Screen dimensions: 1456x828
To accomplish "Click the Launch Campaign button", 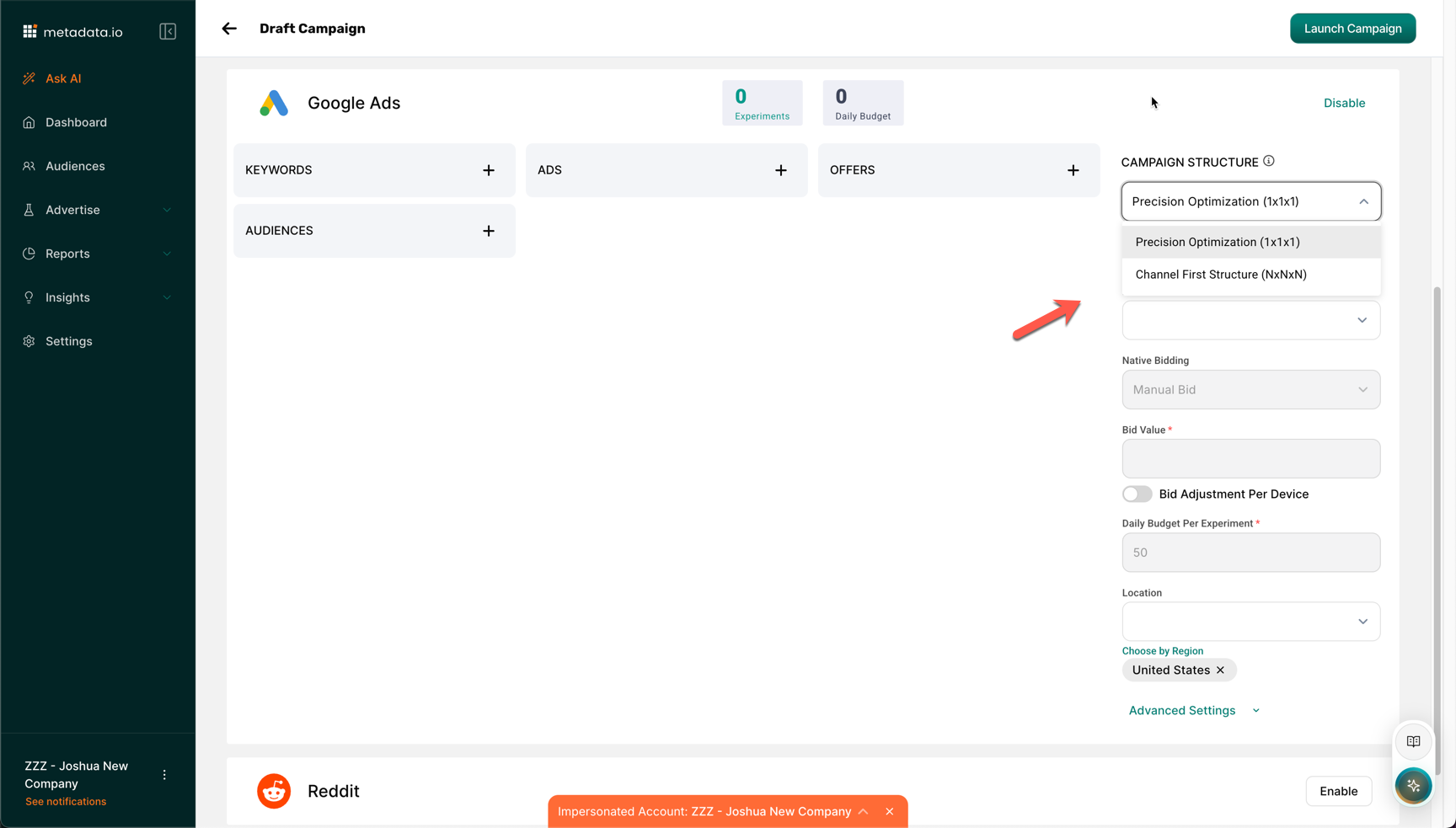I will [x=1352, y=29].
